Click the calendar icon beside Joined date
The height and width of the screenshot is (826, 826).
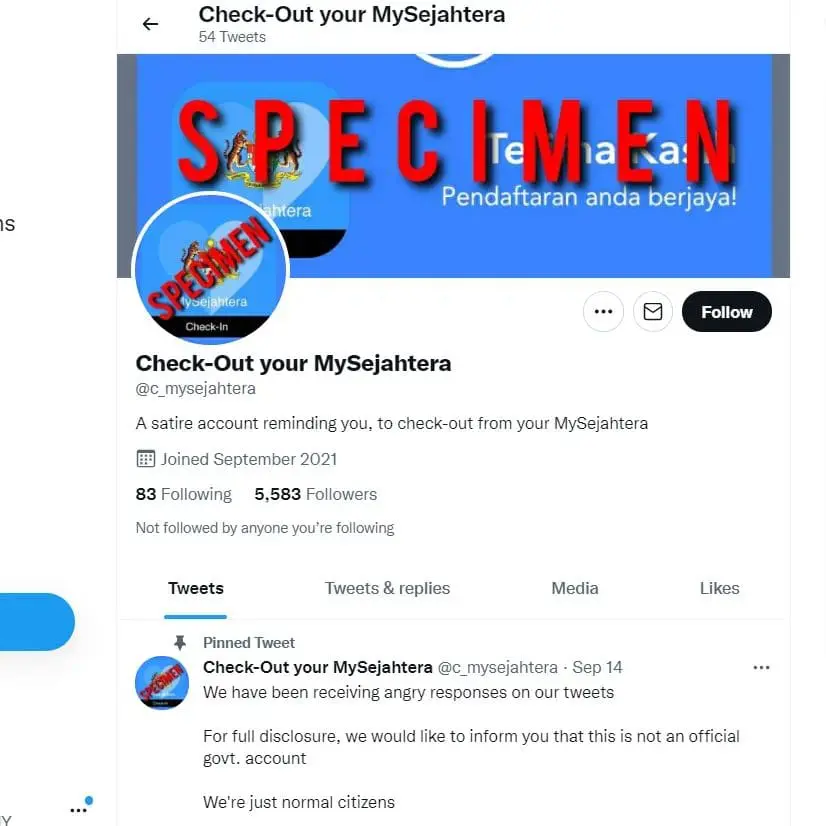coord(143,458)
